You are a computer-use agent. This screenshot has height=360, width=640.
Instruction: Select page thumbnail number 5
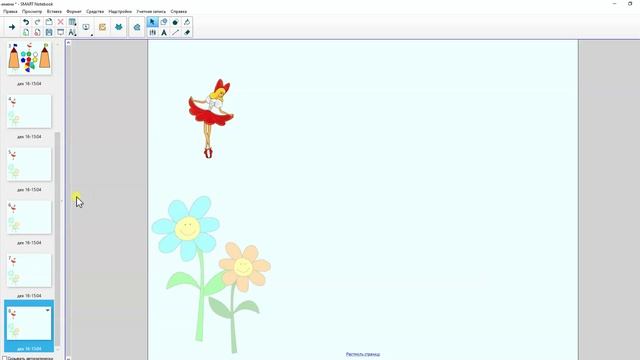(x=29, y=164)
